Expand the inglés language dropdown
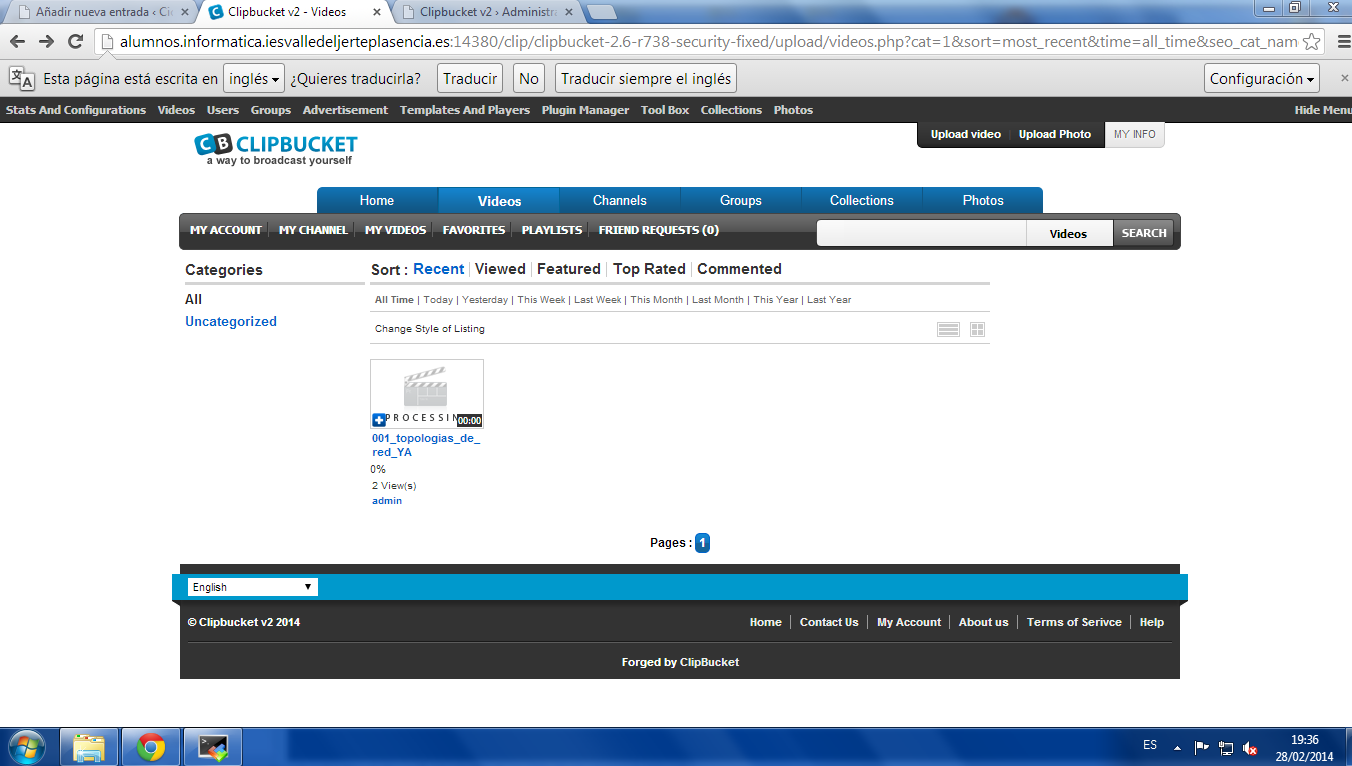 [254, 79]
